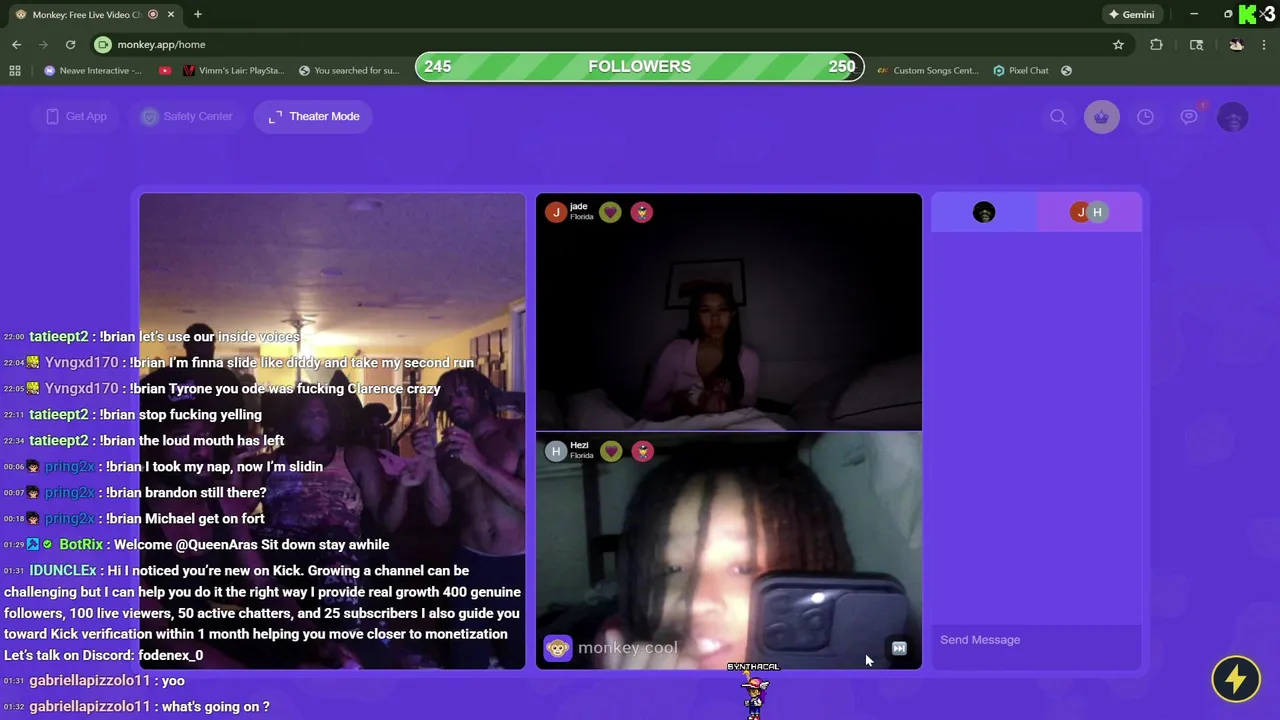Viewport: 1280px width, 720px height.
Task: Open Vimm's Lair: PlaySta... bookmark
Action: click(x=232, y=70)
